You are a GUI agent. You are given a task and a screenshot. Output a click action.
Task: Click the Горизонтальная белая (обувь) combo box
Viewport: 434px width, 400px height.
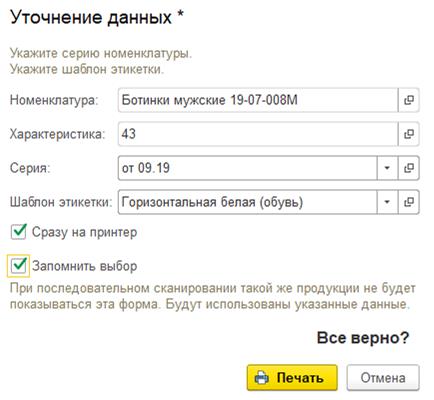[x=248, y=202]
